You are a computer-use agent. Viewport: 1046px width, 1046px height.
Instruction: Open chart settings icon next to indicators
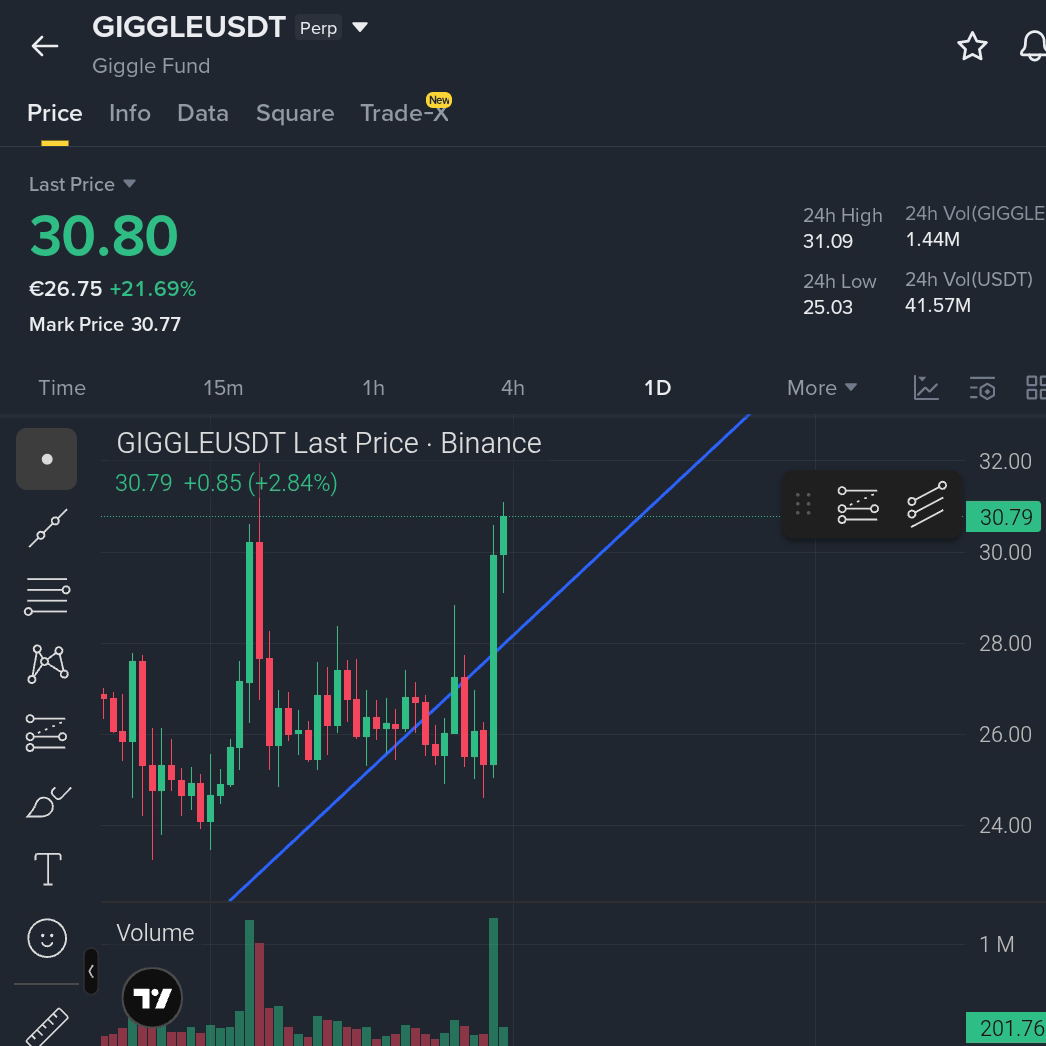point(983,388)
